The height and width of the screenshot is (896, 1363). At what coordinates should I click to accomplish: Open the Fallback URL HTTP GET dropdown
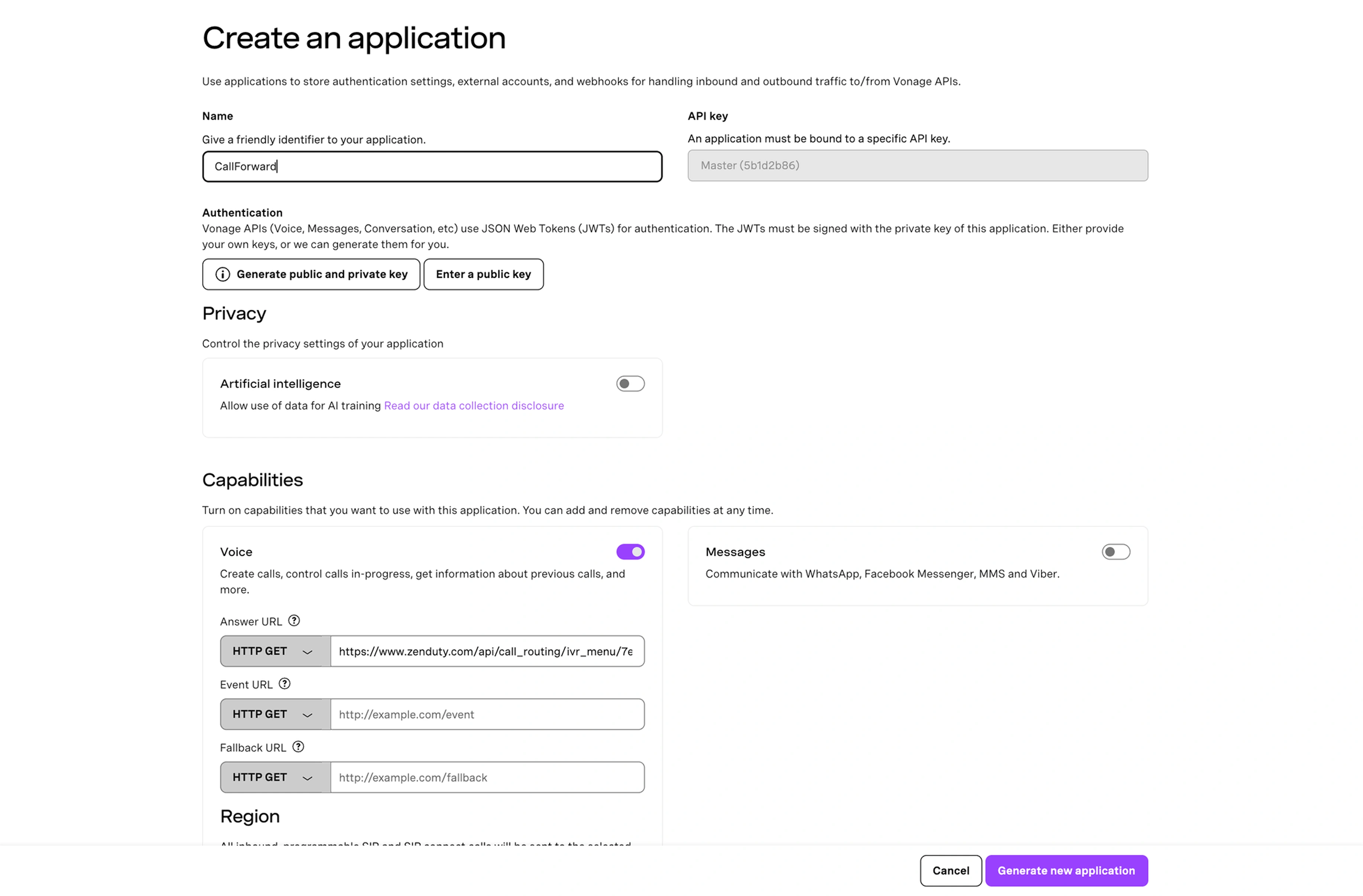[x=275, y=777]
